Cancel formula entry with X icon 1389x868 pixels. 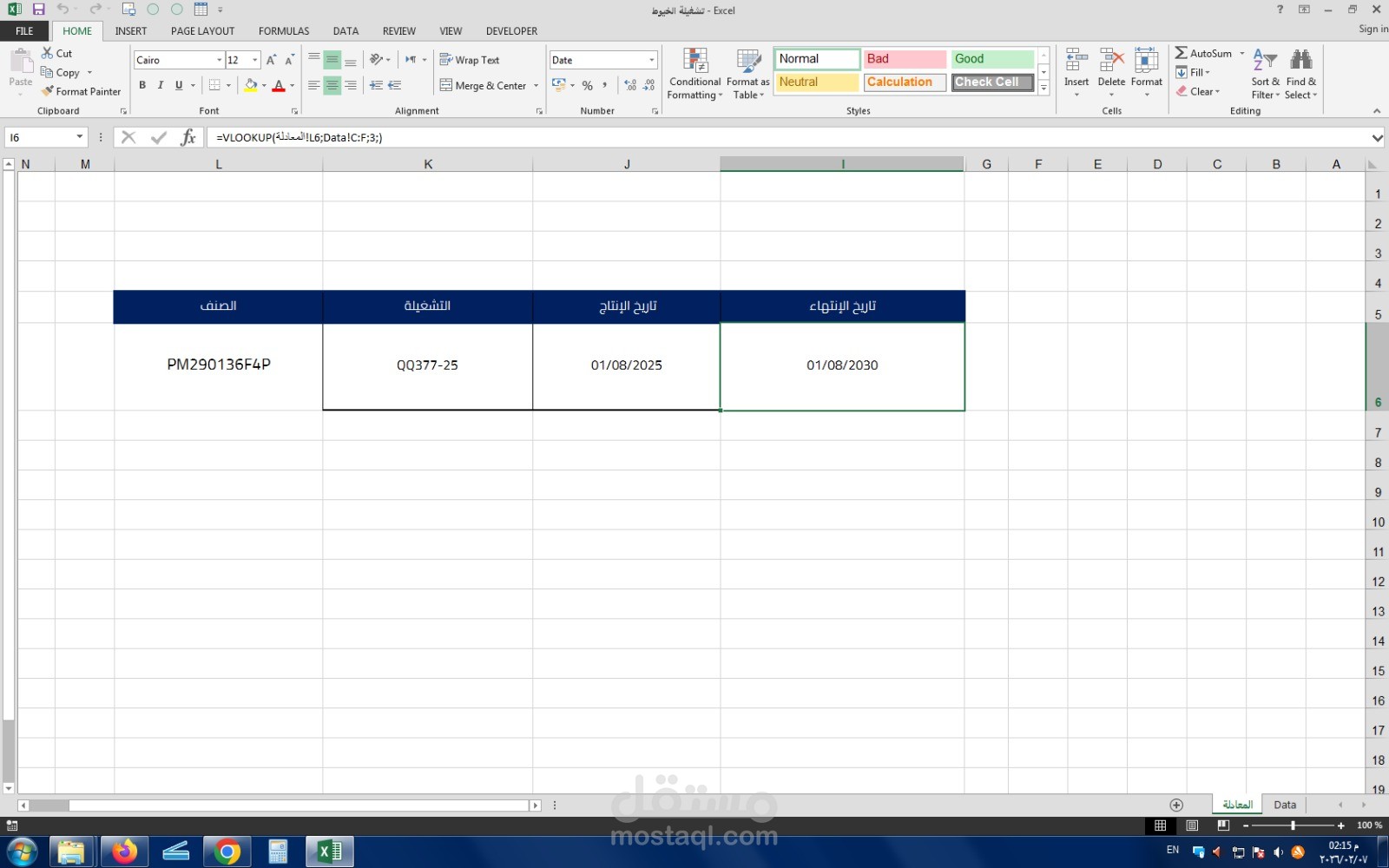tap(128, 137)
